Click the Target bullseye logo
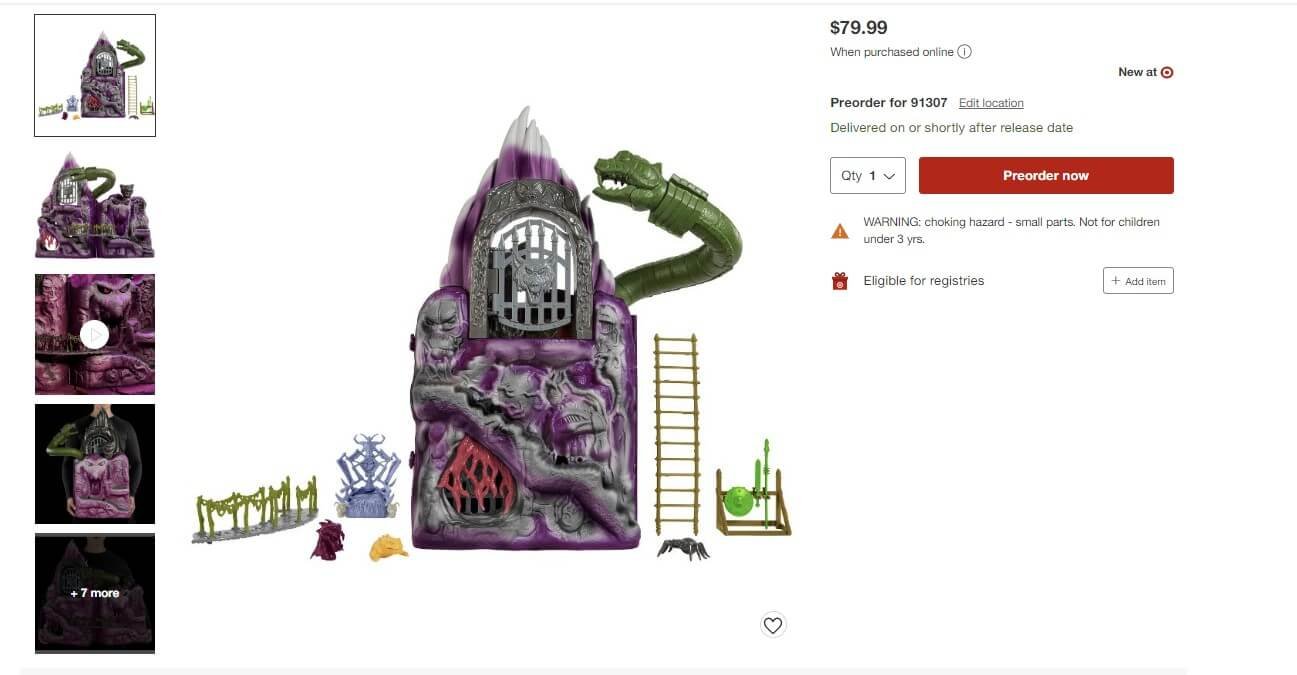This screenshot has height=675, width=1297. click(x=1167, y=72)
